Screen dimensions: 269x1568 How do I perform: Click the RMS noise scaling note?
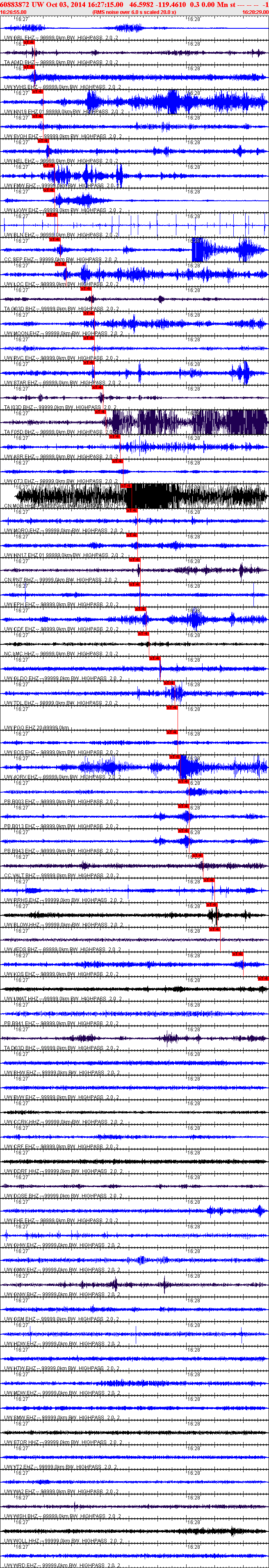click(x=134, y=11)
